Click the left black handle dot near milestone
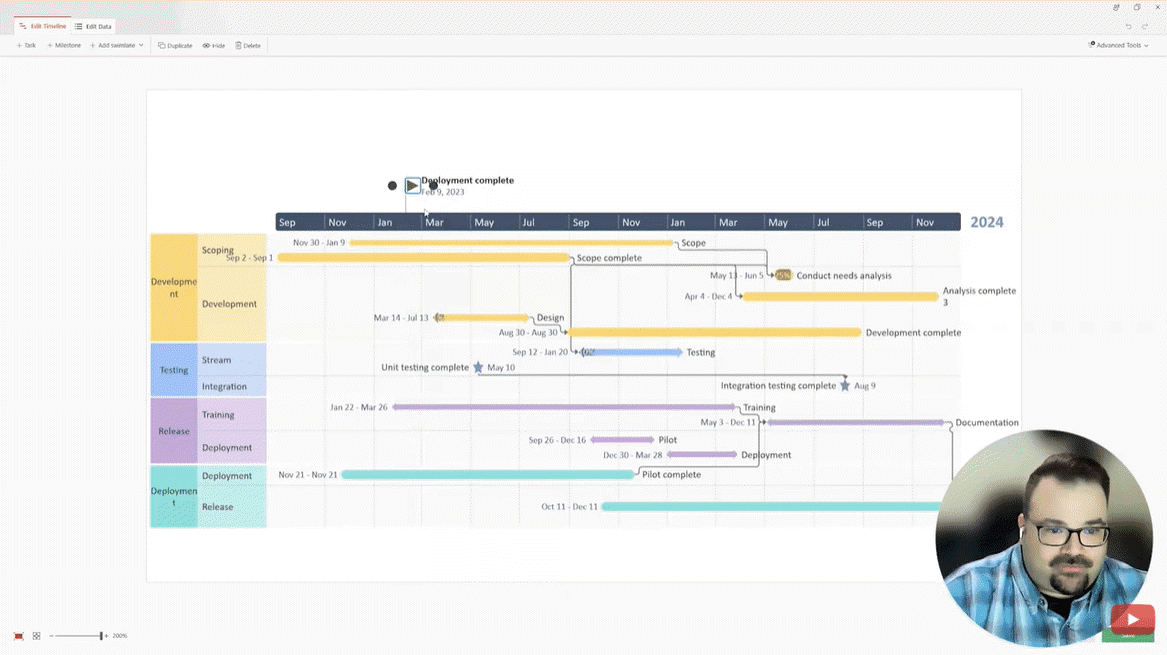1167x655 pixels. [392, 185]
